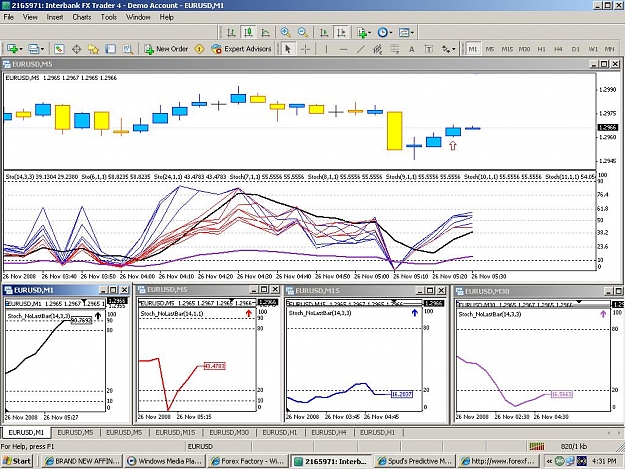Screen dimensions: 625x469
Task: Expand the Arrows dropdown arrow
Action: (454, 49)
